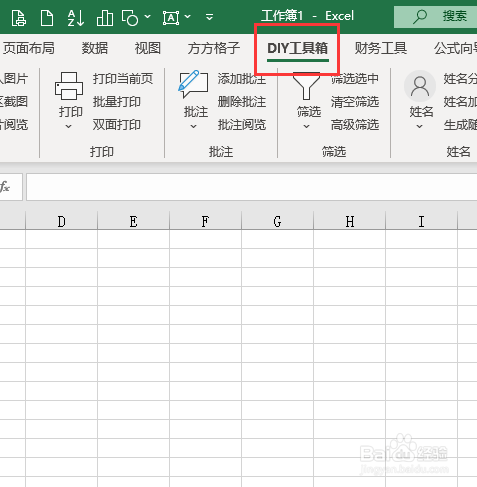This screenshot has height=487, width=477.
Task: Expand the 打印 dropdown chevron
Action: point(68,126)
